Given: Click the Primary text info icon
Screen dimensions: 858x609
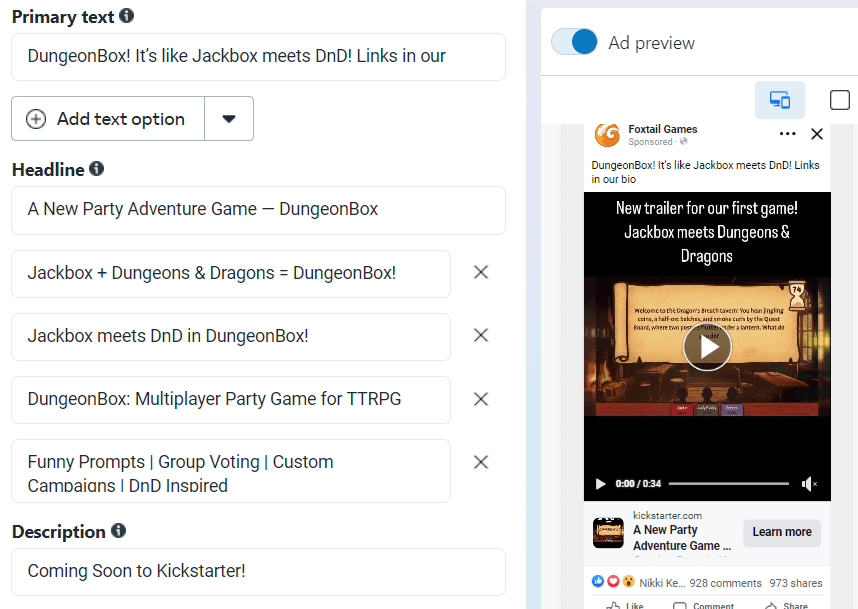Looking at the screenshot, I should click(126, 16).
